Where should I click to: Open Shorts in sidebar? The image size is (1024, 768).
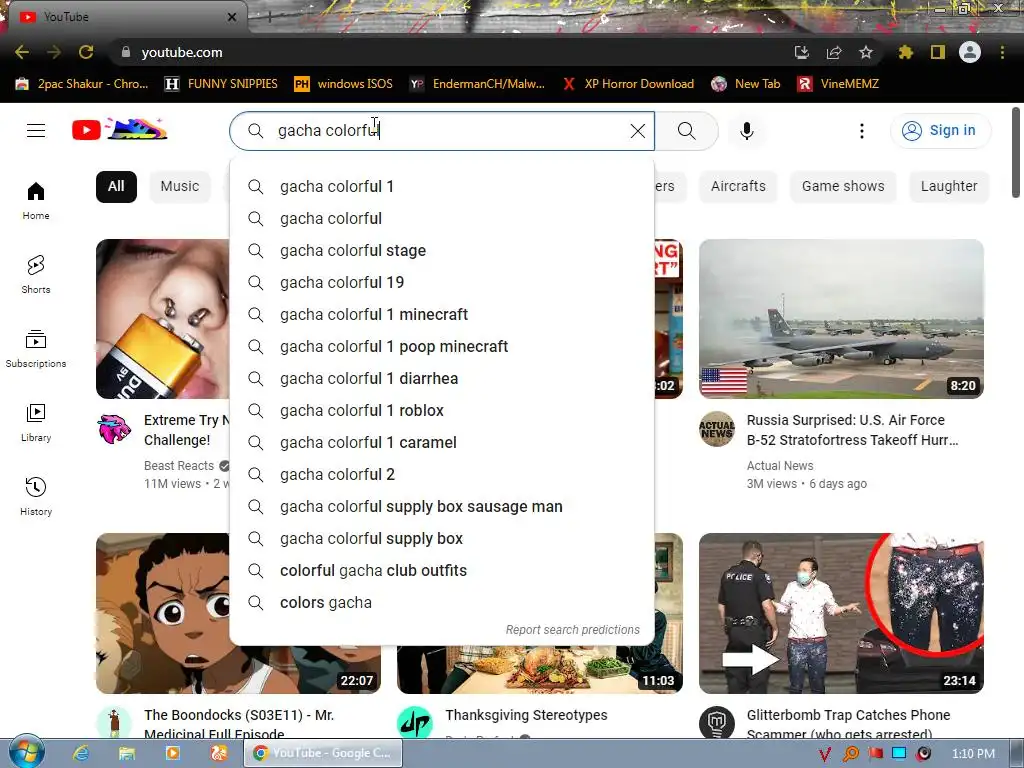click(36, 274)
